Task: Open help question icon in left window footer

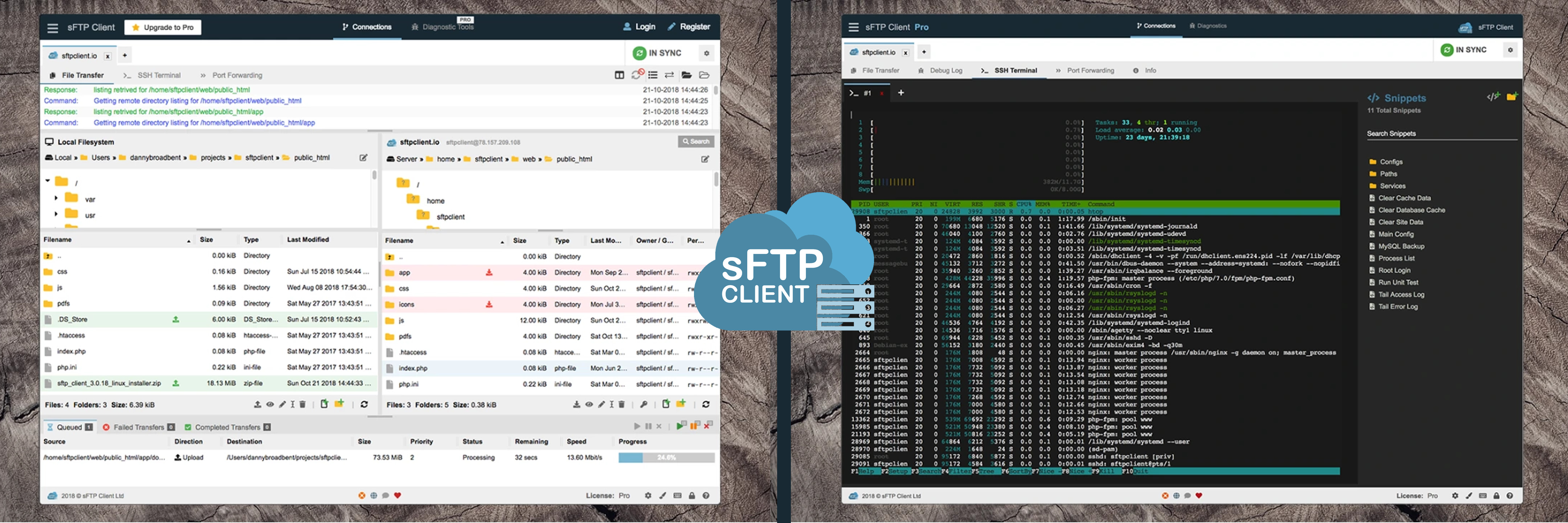Action: click(706, 496)
